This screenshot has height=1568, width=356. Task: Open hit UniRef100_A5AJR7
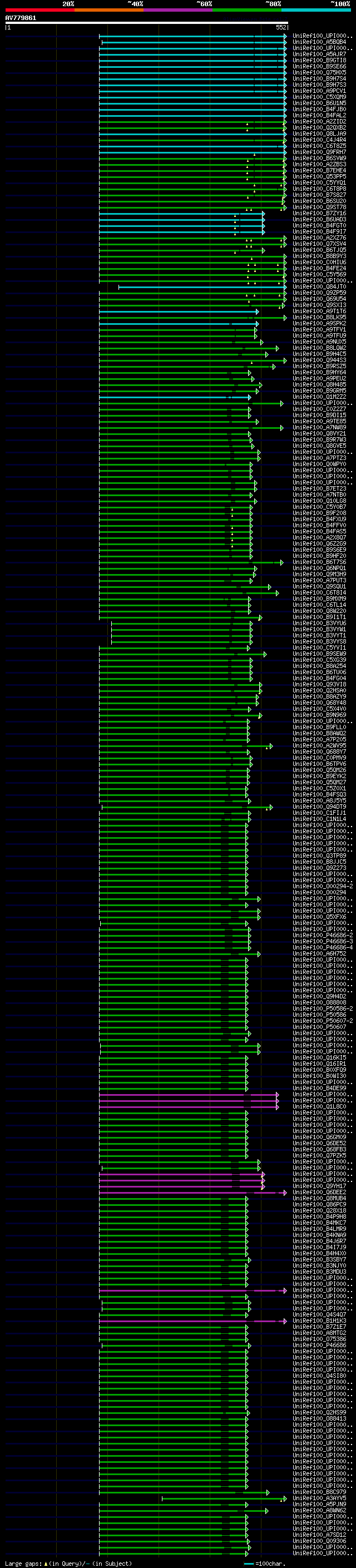319,54
